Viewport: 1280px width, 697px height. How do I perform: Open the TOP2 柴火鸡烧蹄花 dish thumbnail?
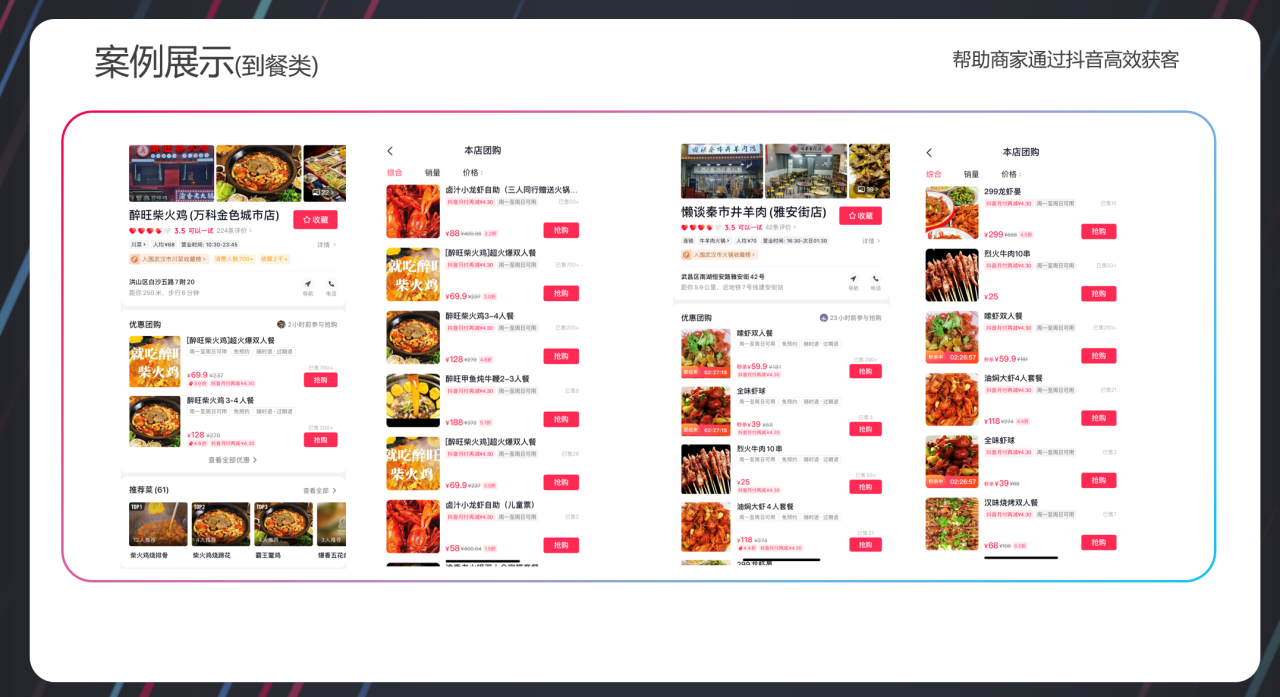click(221, 524)
